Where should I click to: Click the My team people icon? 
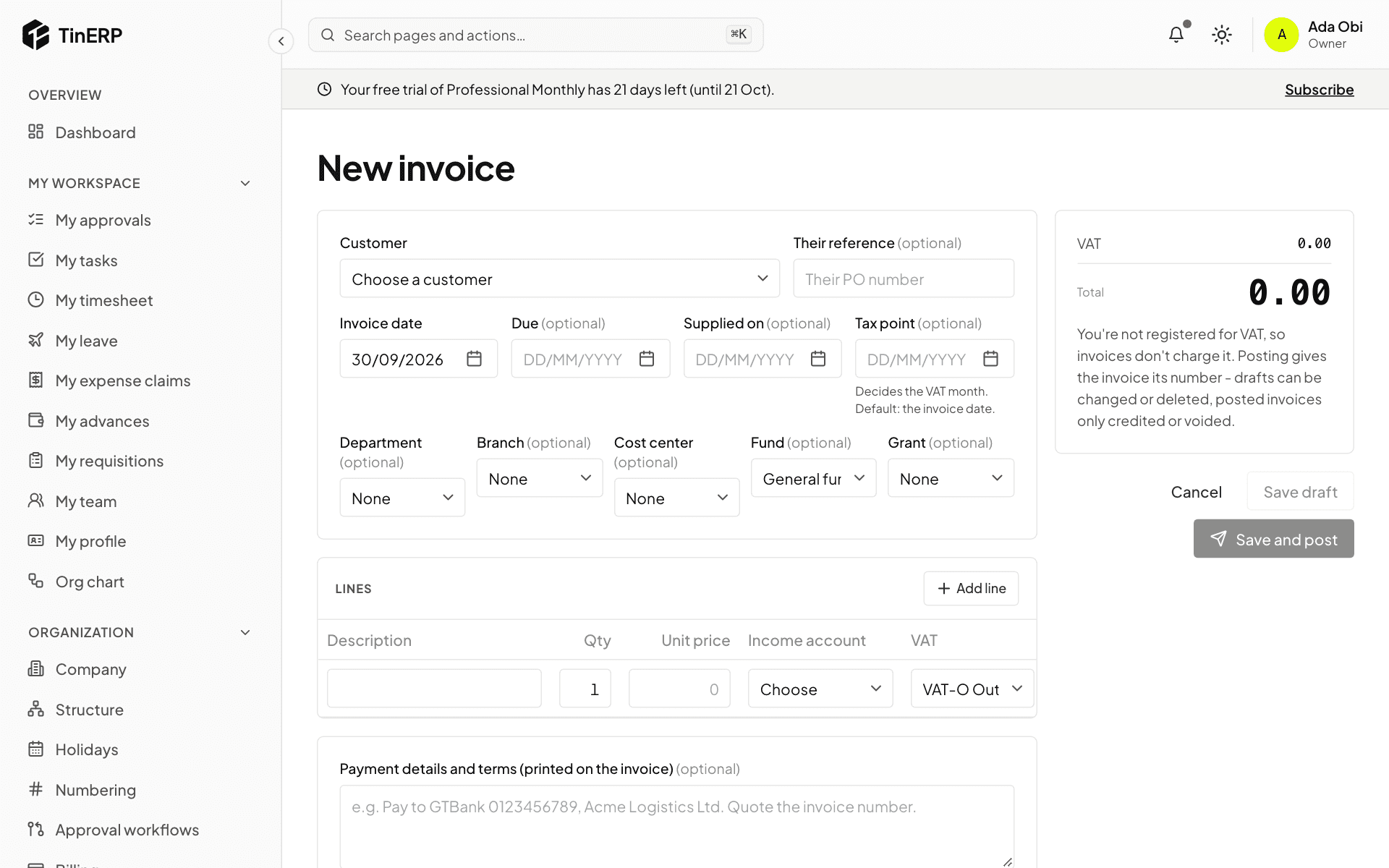click(x=35, y=501)
